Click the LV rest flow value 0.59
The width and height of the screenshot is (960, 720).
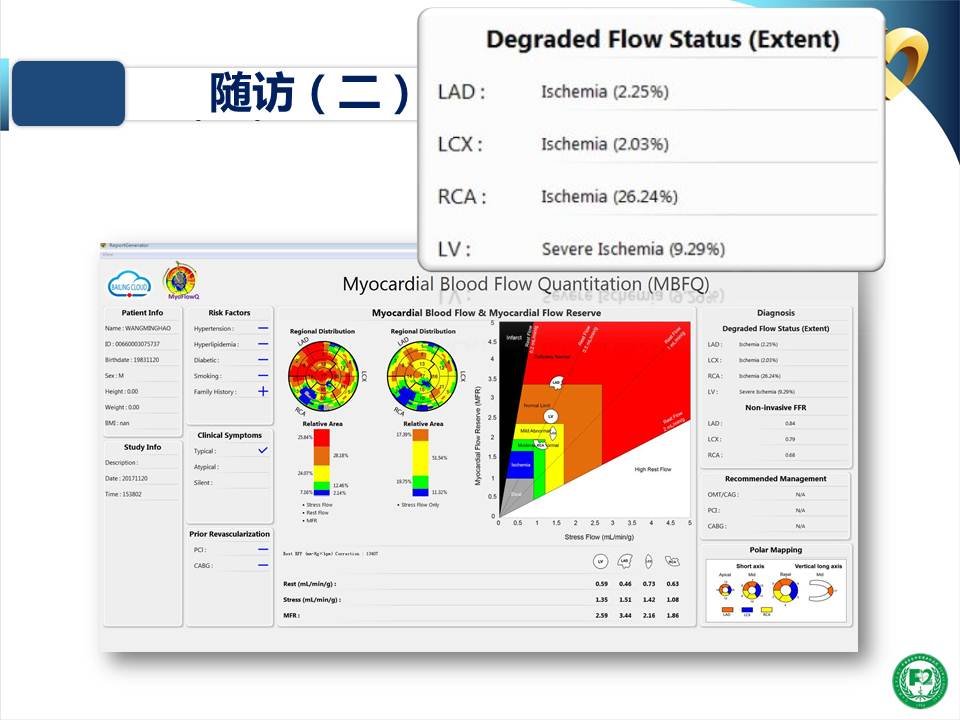pos(602,584)
